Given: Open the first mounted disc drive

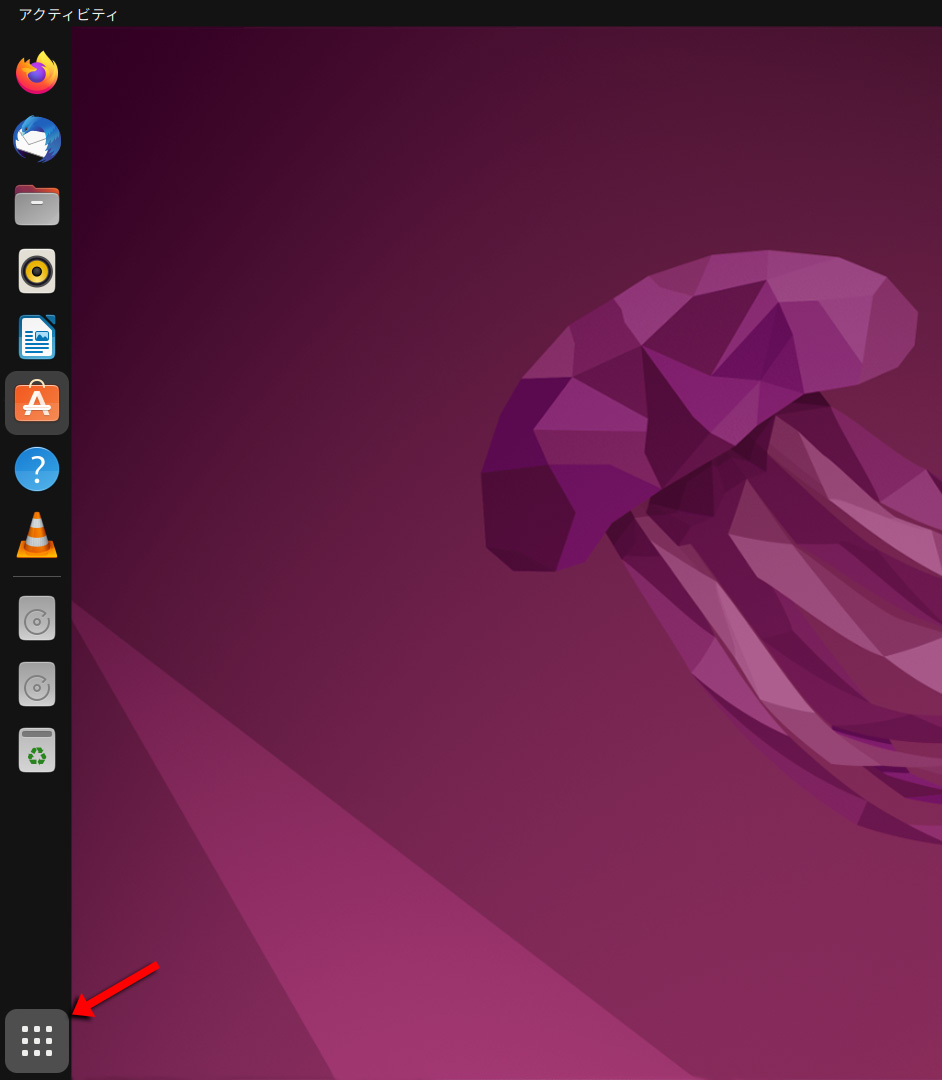Looking at the screenshot, I should coord(37,619).
